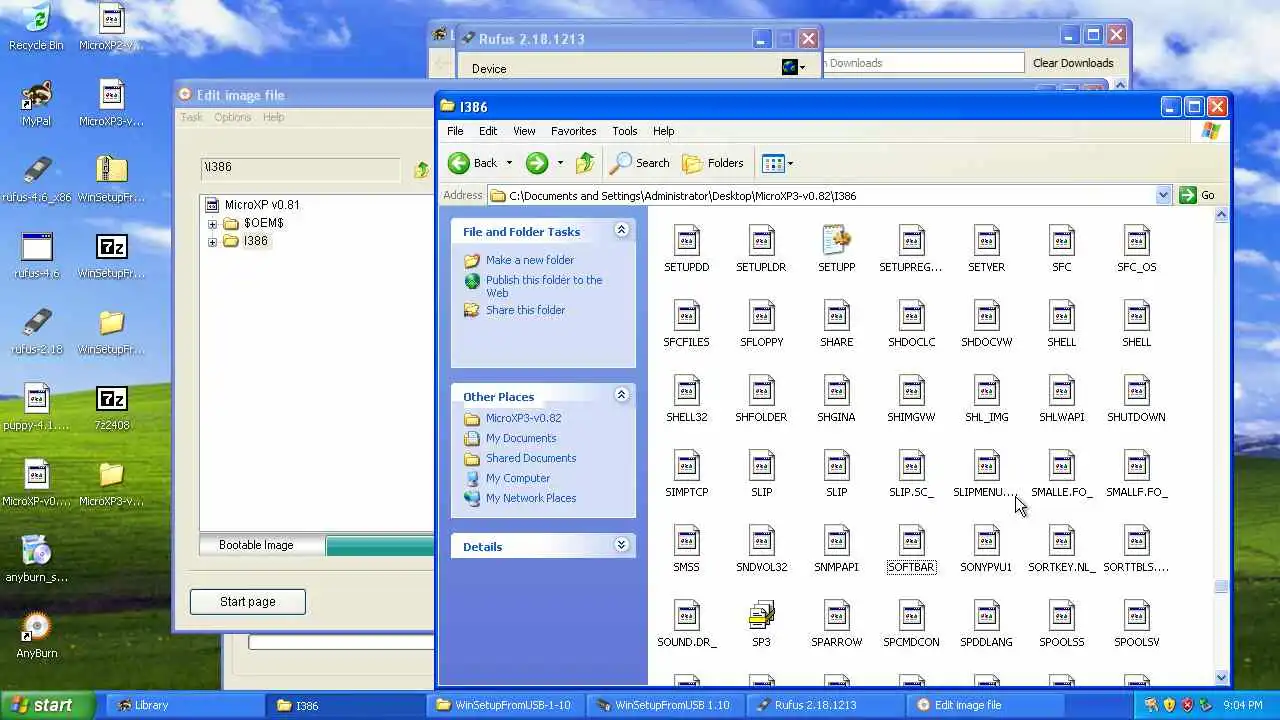Select the SHUTDOWN file
Screen dimensions: 1280x720
tap(1136, 399)
